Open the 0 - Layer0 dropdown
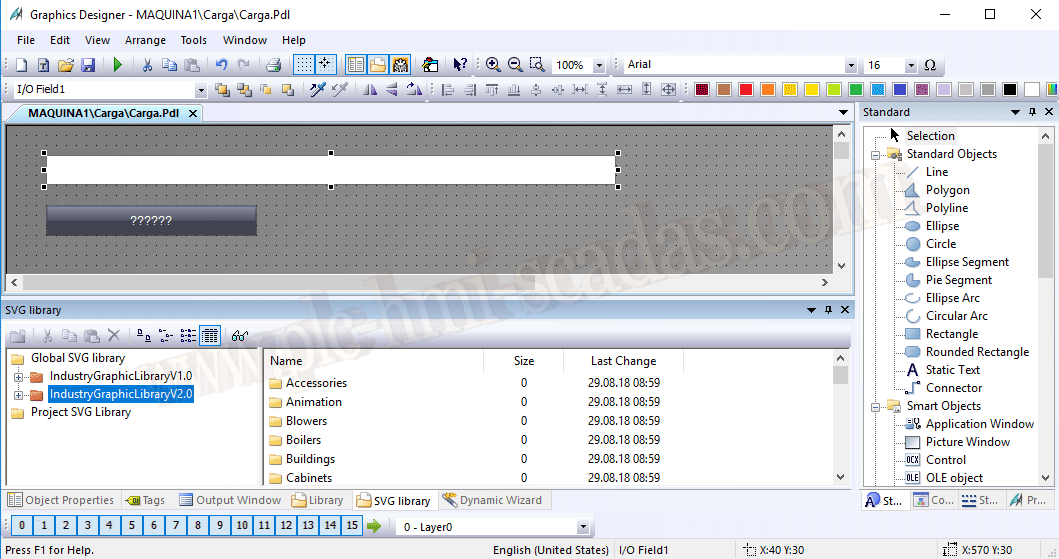This screenshot has height=559, width=1059. pos(583,527)
